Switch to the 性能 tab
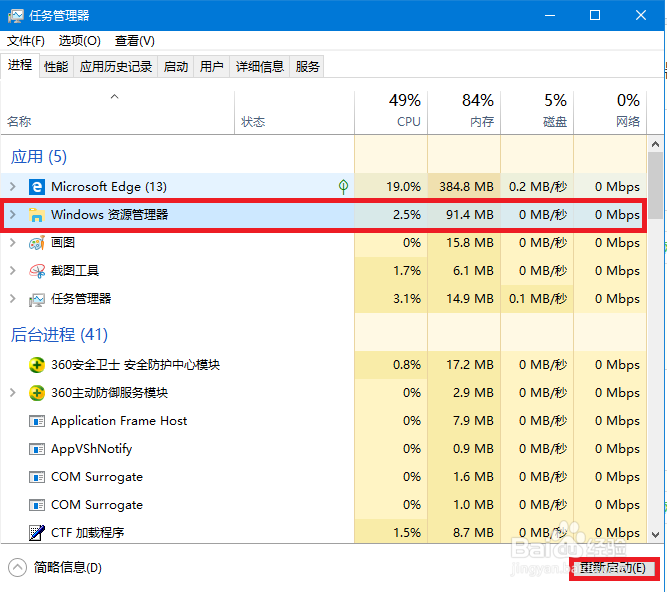Screen dimensions: 667x592 click(x=56, y=67)
